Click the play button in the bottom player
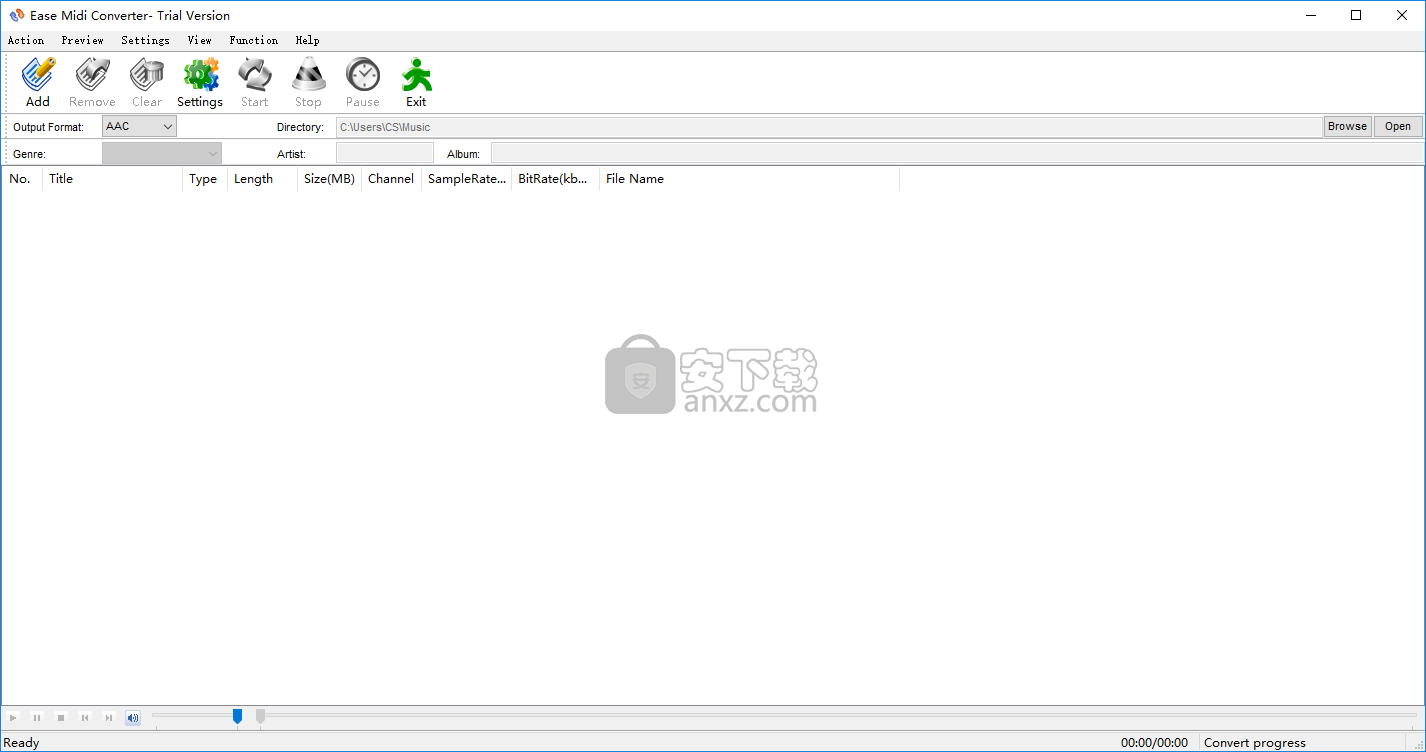This screenshot has width=1426, height=752. click(13, 718)
